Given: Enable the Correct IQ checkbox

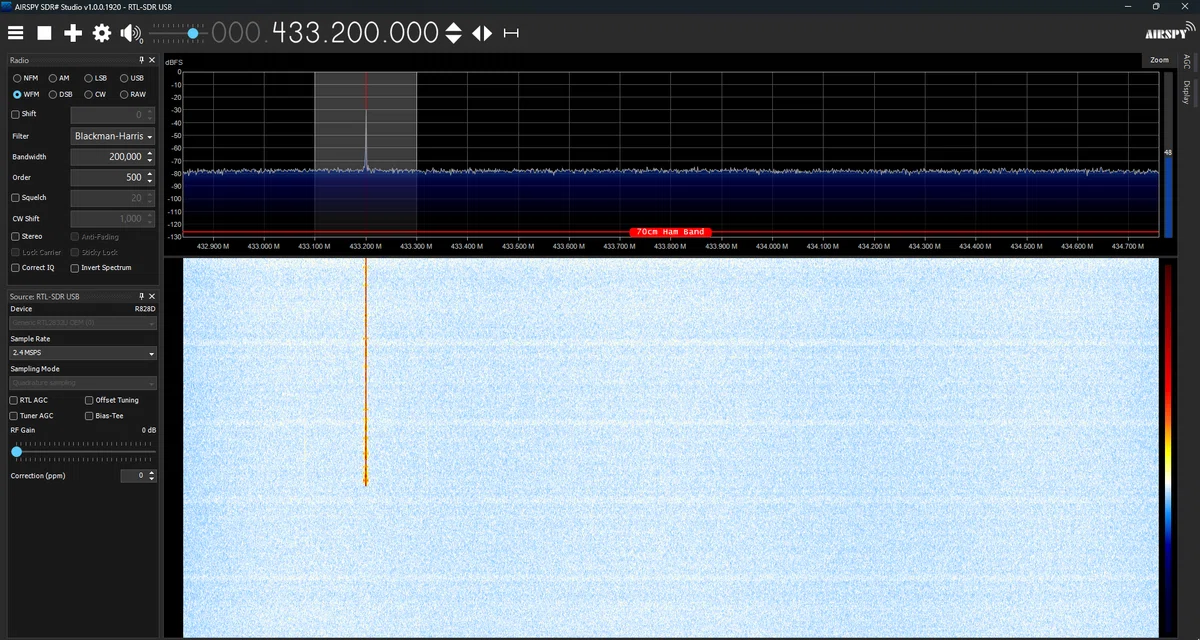Looking at the screenshot, I should 15,268.
